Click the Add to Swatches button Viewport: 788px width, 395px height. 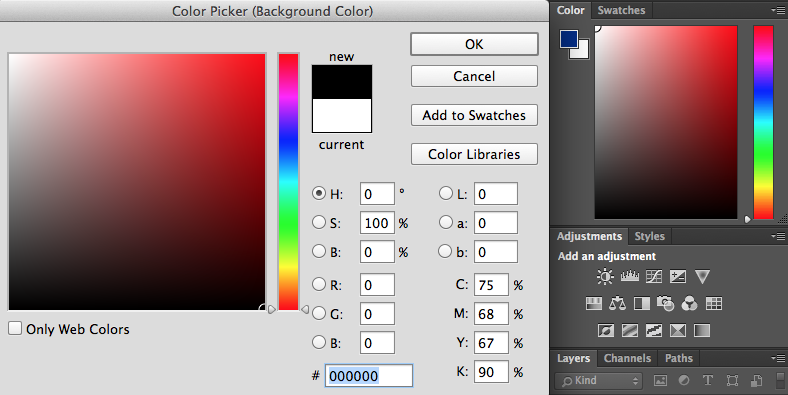[474, 115]
